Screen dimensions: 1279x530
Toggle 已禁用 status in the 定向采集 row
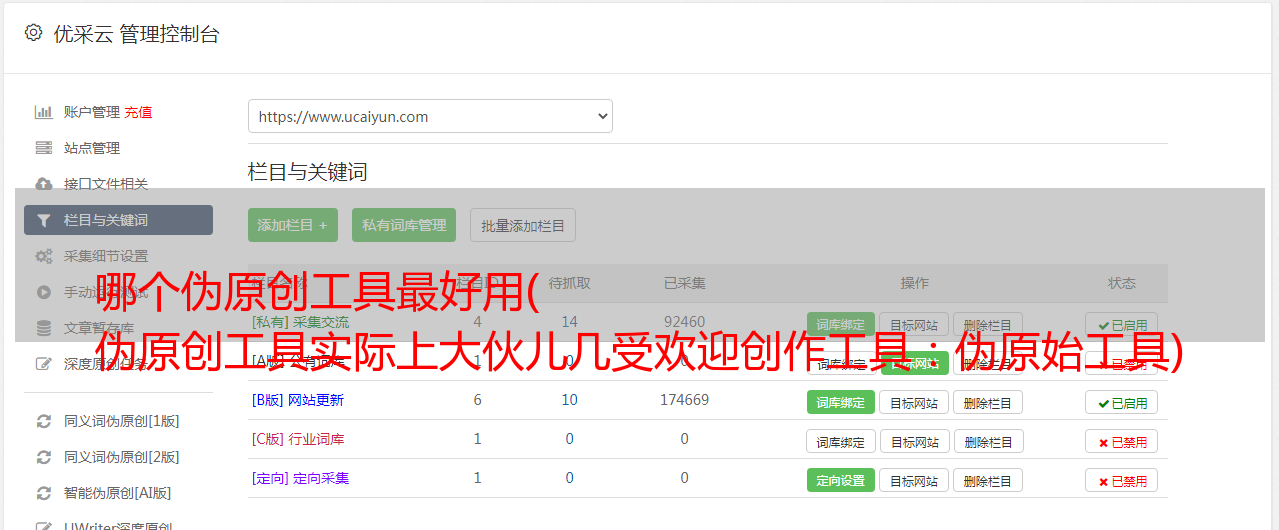point(1121,480)
